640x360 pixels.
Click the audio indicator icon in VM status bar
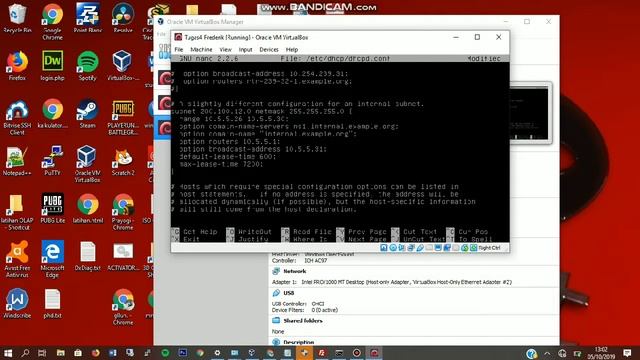tap(401, 248)
